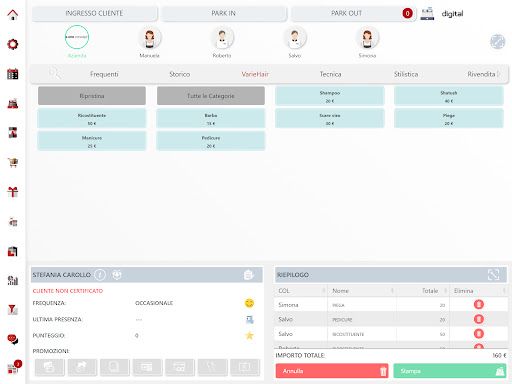Add the Piega 20 € service

[449, 119]
